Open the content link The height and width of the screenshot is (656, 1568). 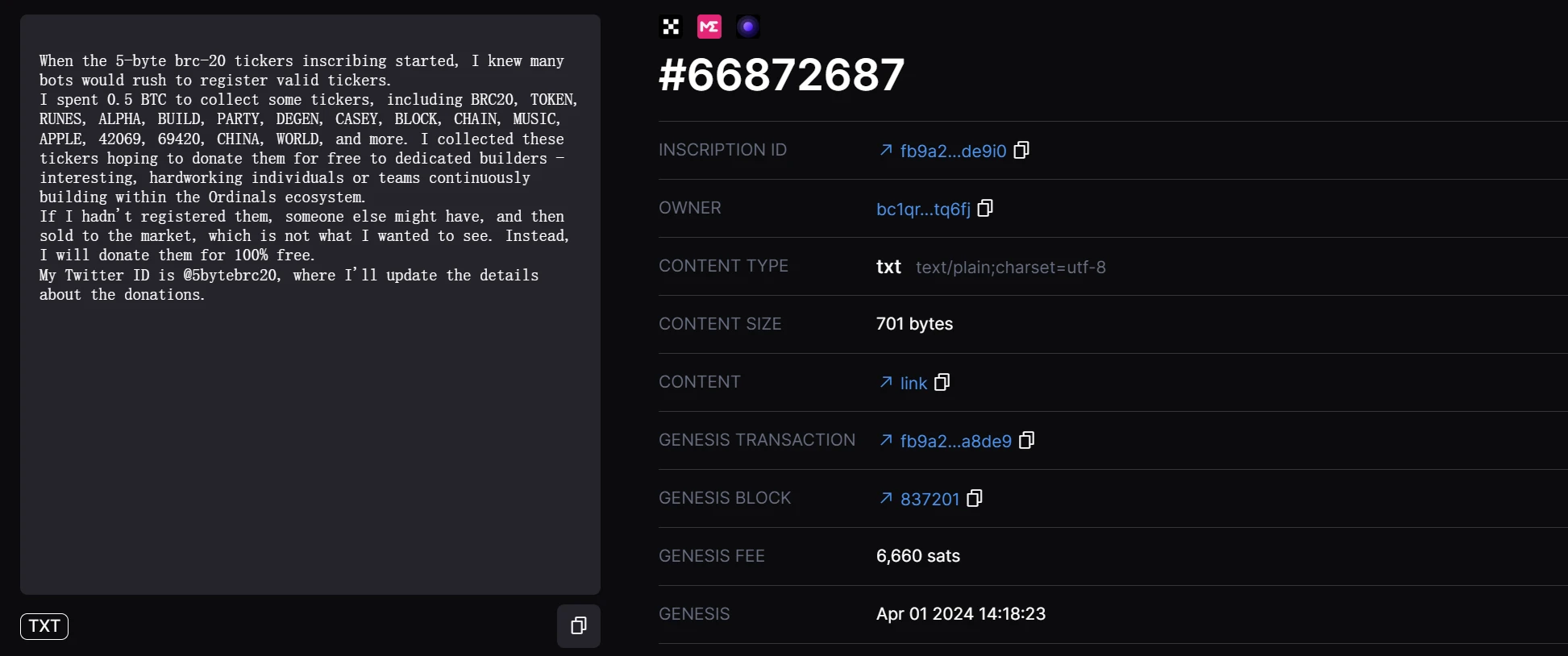point(913,383)
